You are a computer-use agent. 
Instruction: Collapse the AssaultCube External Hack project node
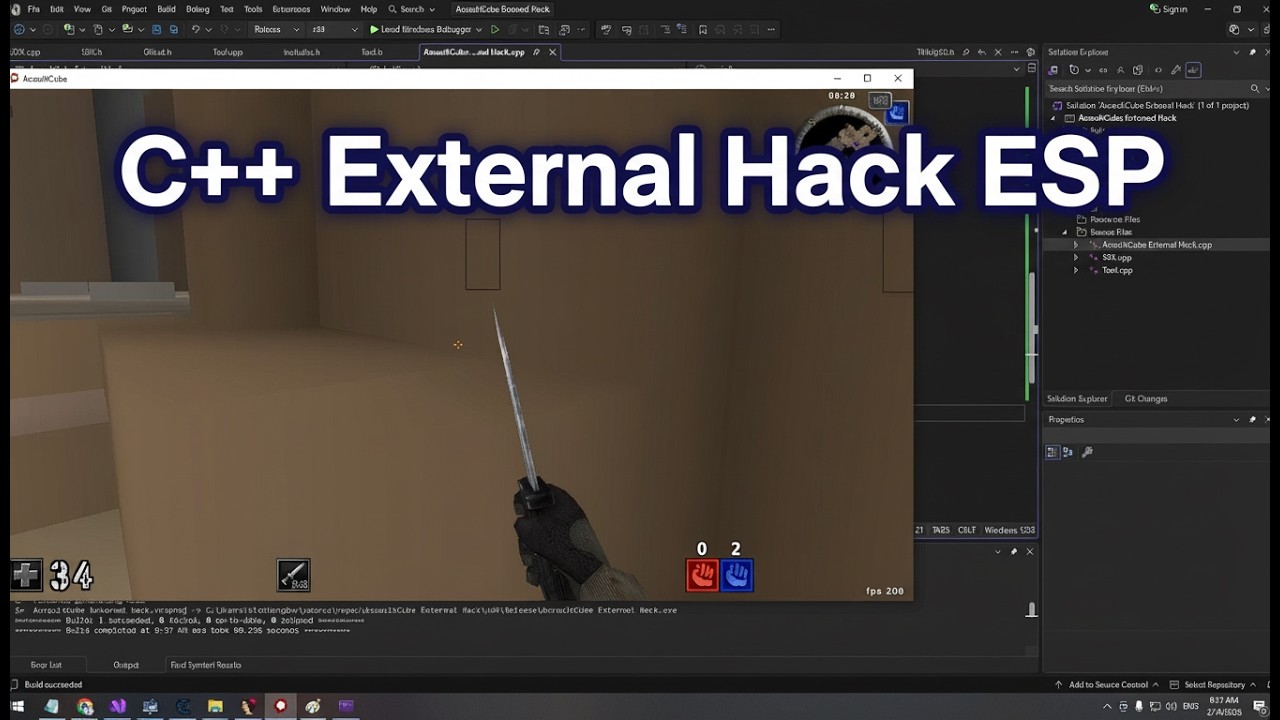click(1052, 118)
